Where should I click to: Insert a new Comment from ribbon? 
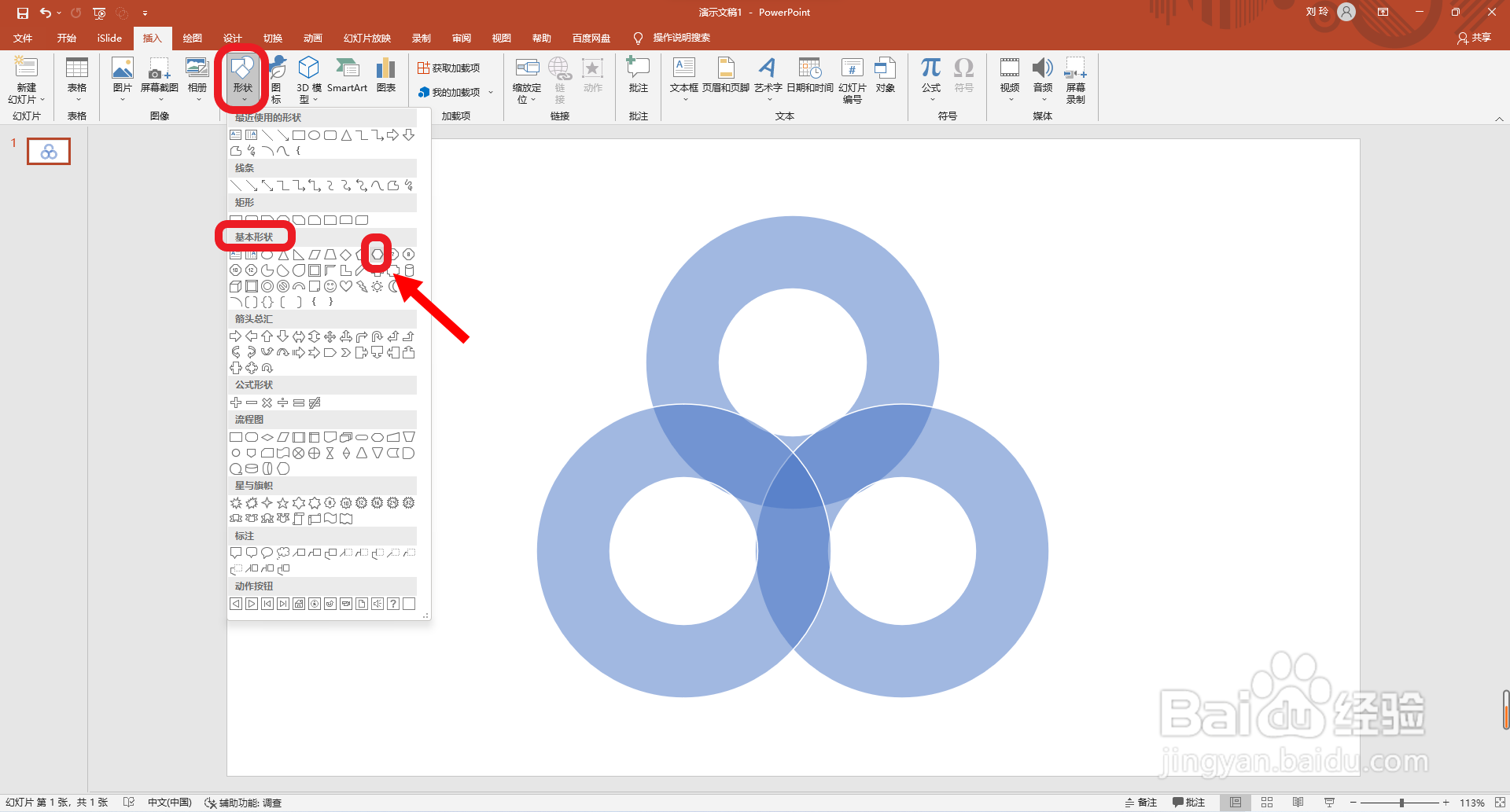pyautogui.click(x=639, y=75)
